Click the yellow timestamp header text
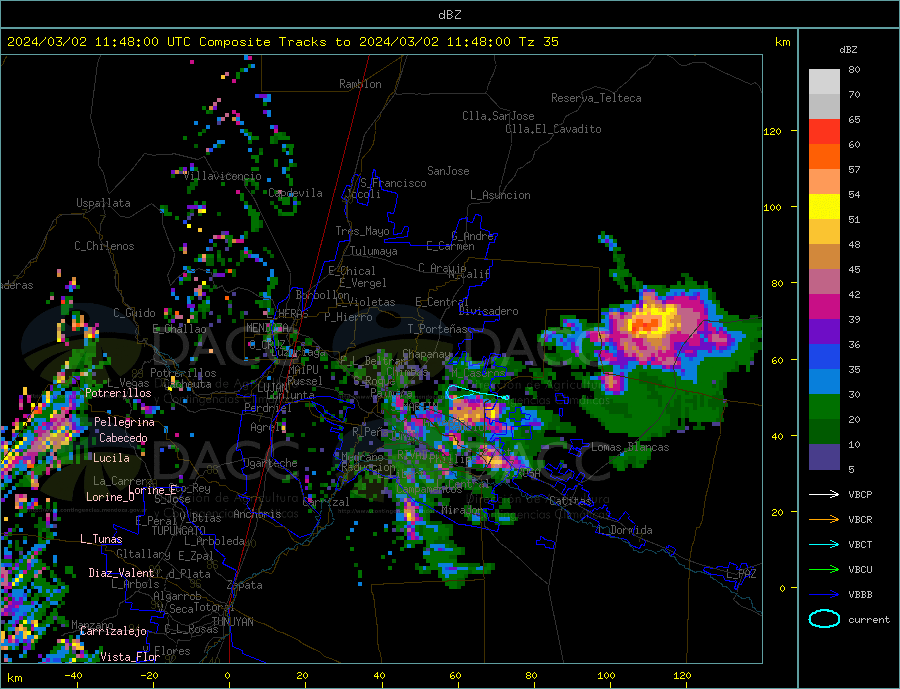 tap(283, 41)
